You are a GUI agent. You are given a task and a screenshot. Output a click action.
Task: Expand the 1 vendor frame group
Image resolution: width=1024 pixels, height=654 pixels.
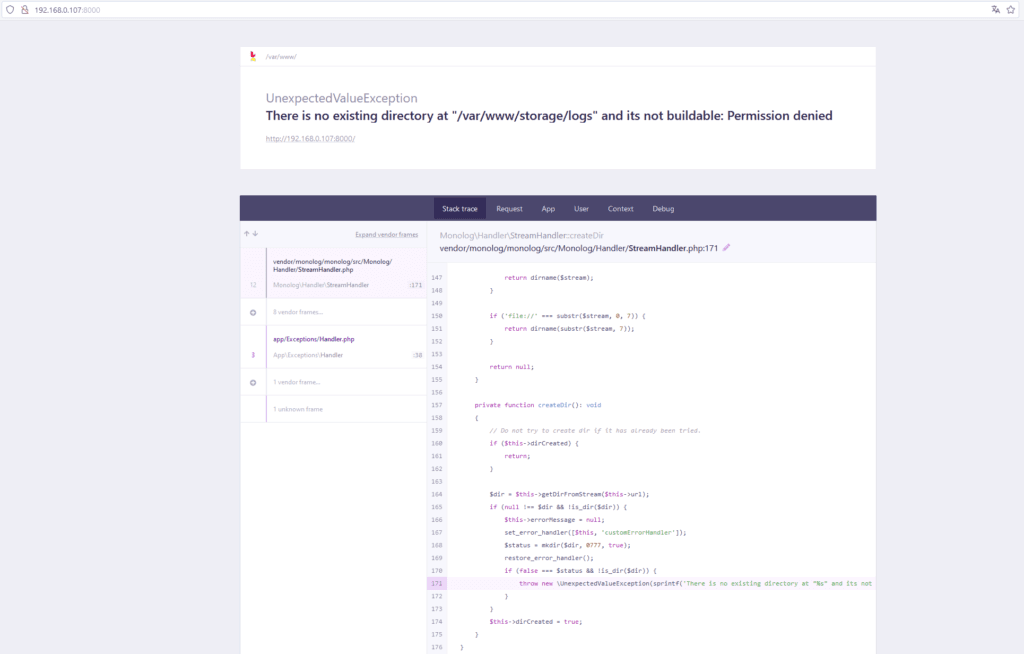point(334,382)
